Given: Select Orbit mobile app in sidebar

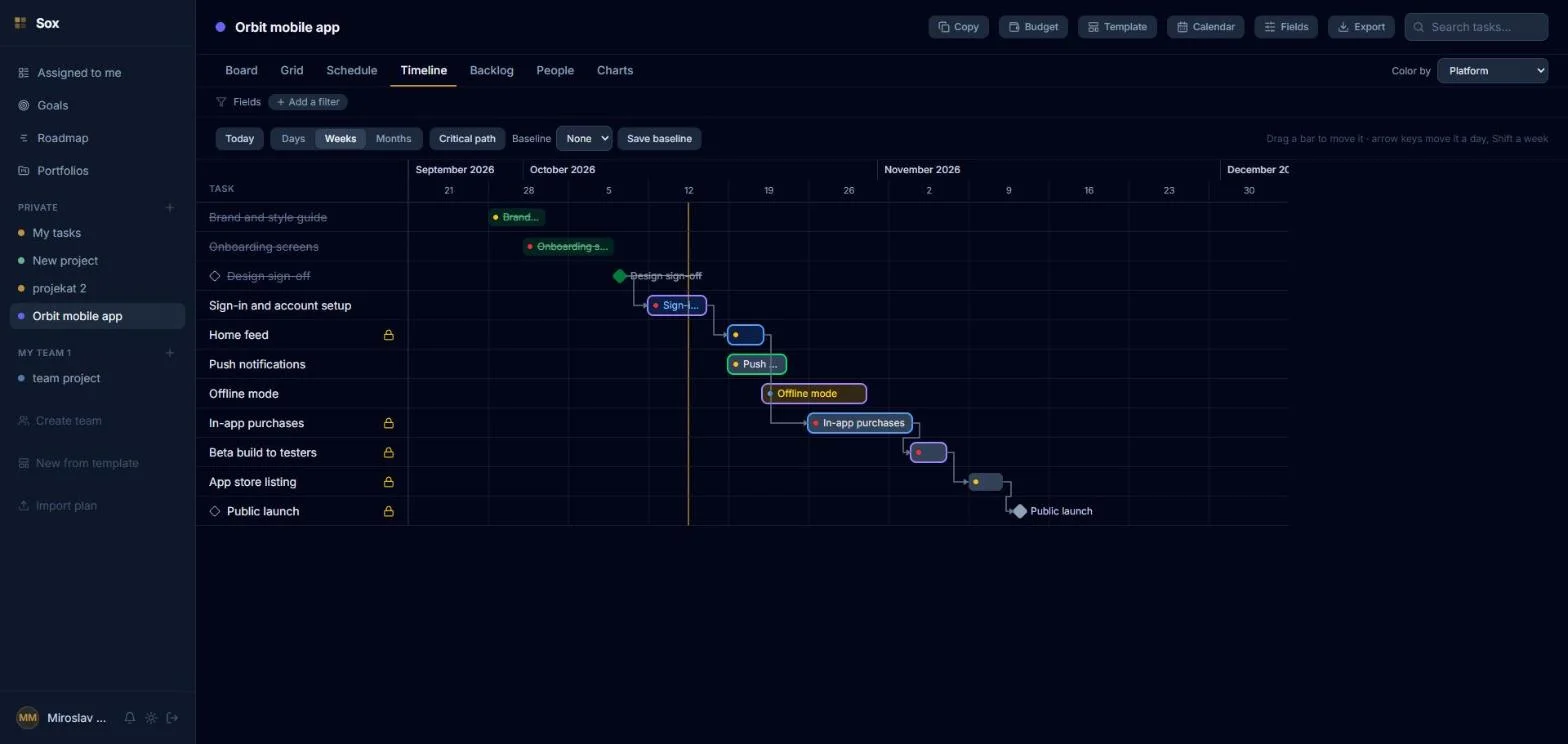Looking at the screenshot, I should [x=97, y=316].
